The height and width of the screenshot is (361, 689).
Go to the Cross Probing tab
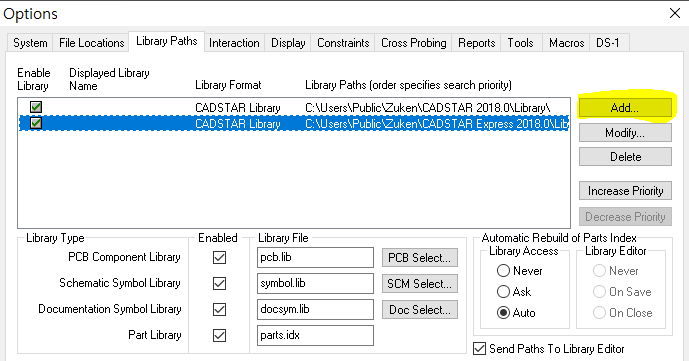coord(413,43)
